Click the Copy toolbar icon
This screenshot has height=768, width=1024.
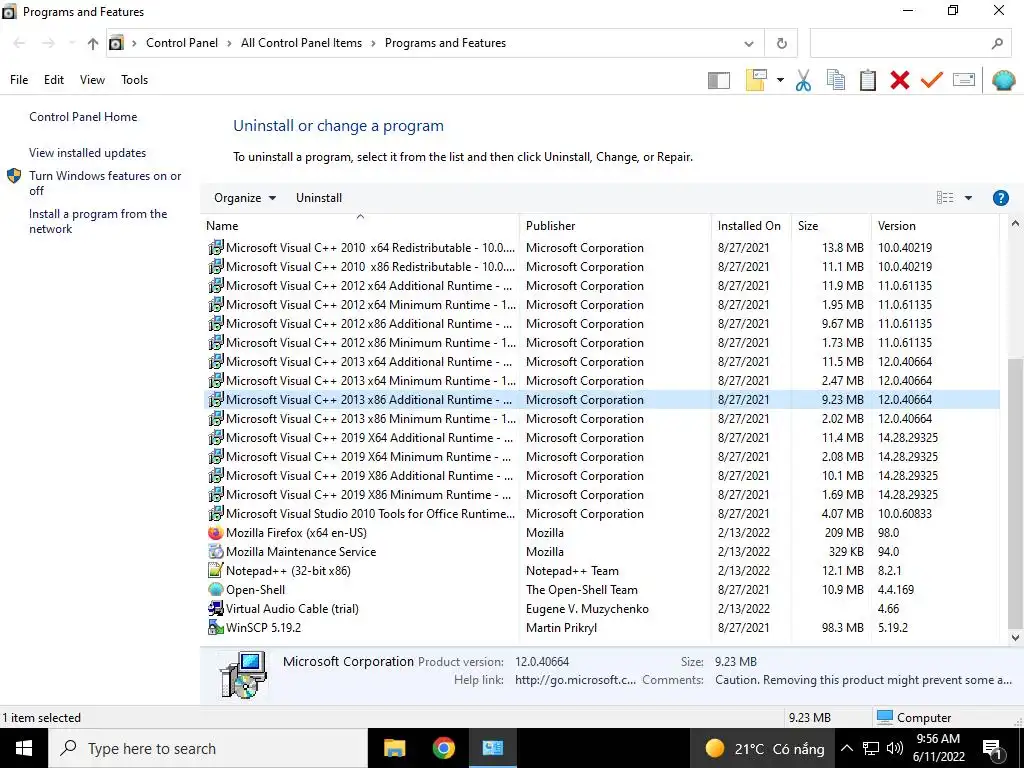pos(835,80)
